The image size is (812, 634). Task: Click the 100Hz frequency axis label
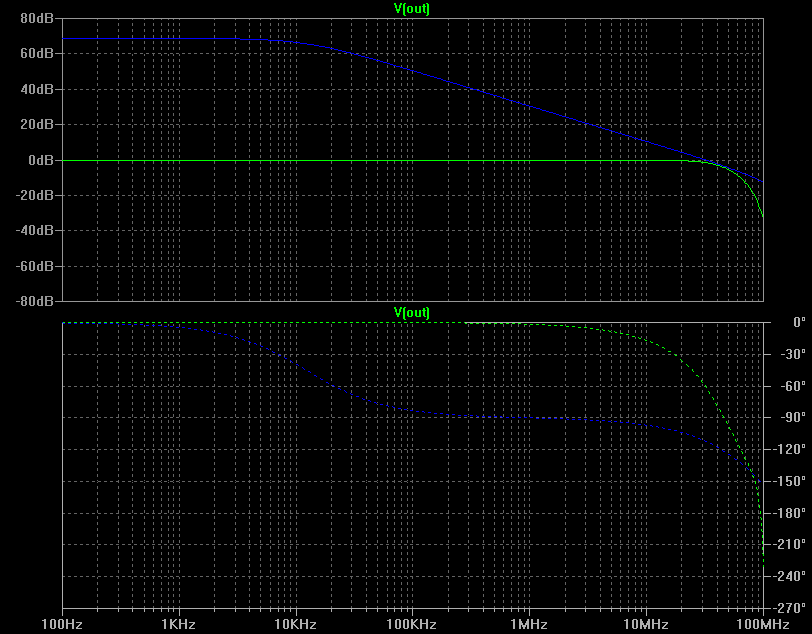[62, 624]
